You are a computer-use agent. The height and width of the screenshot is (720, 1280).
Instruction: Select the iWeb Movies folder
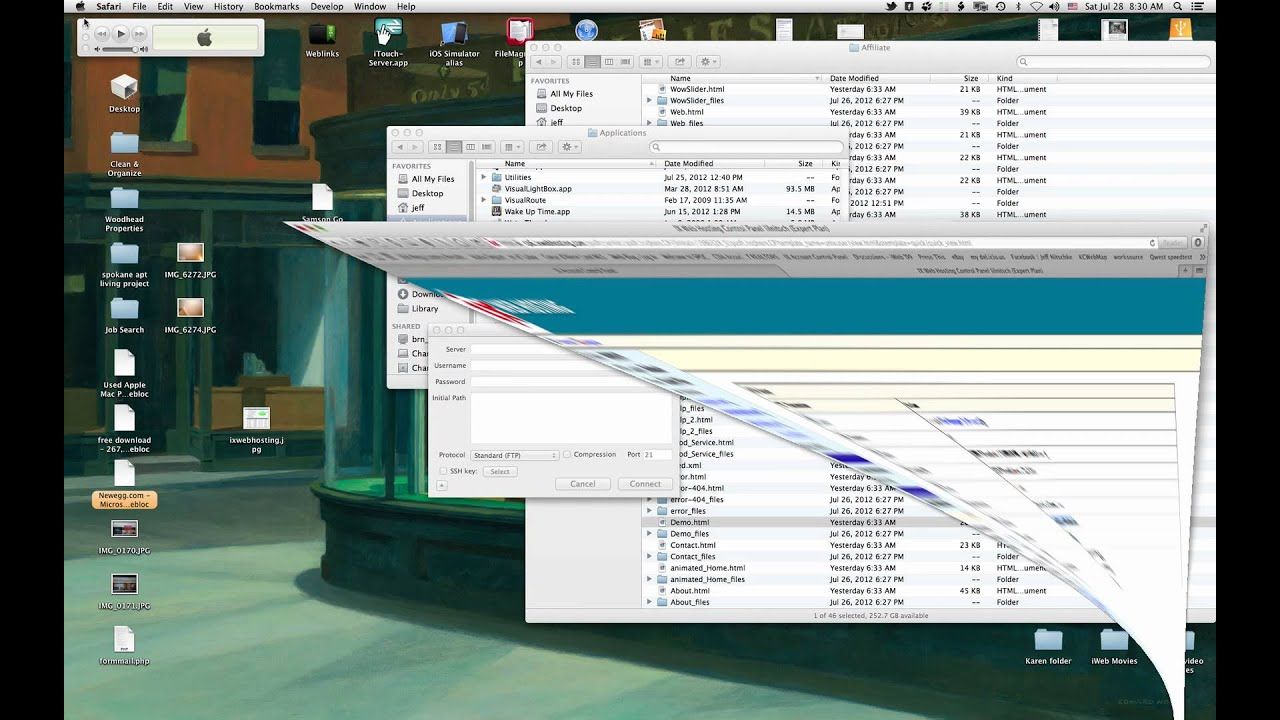point(1114,646)
